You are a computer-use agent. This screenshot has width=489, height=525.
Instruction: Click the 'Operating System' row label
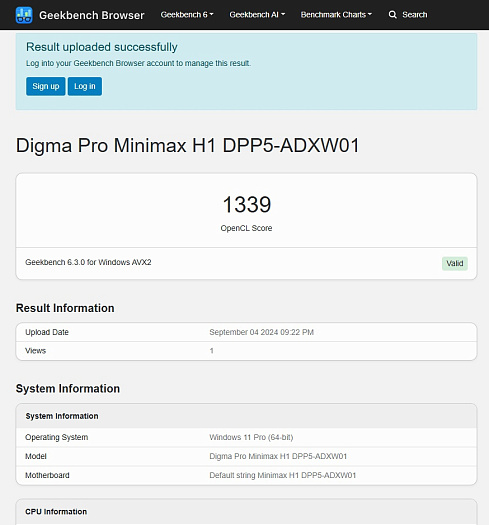[57, 437]
